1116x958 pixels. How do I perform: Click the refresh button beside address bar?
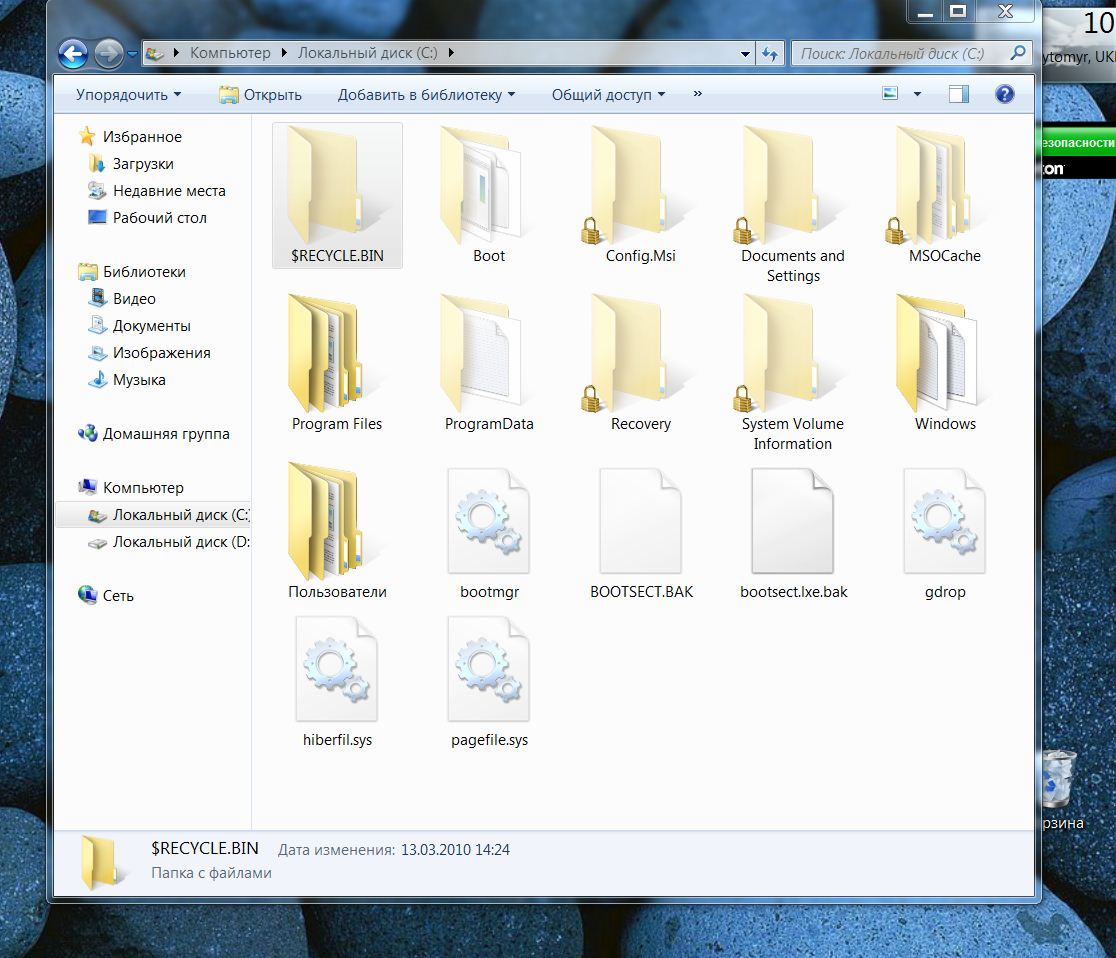(770, 54)
